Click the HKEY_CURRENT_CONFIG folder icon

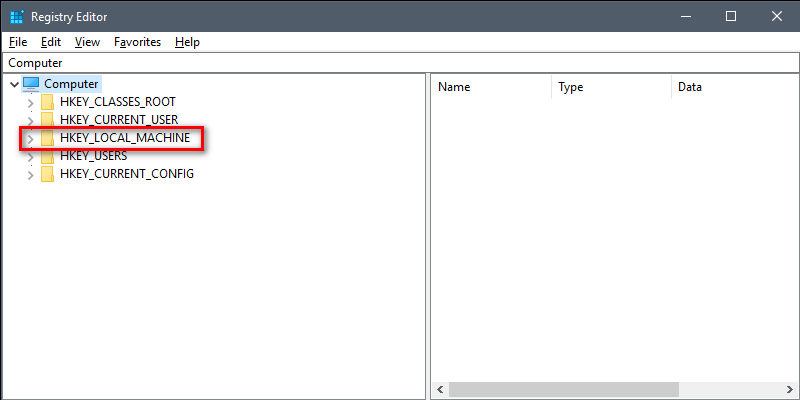click(x=47, y=174)
